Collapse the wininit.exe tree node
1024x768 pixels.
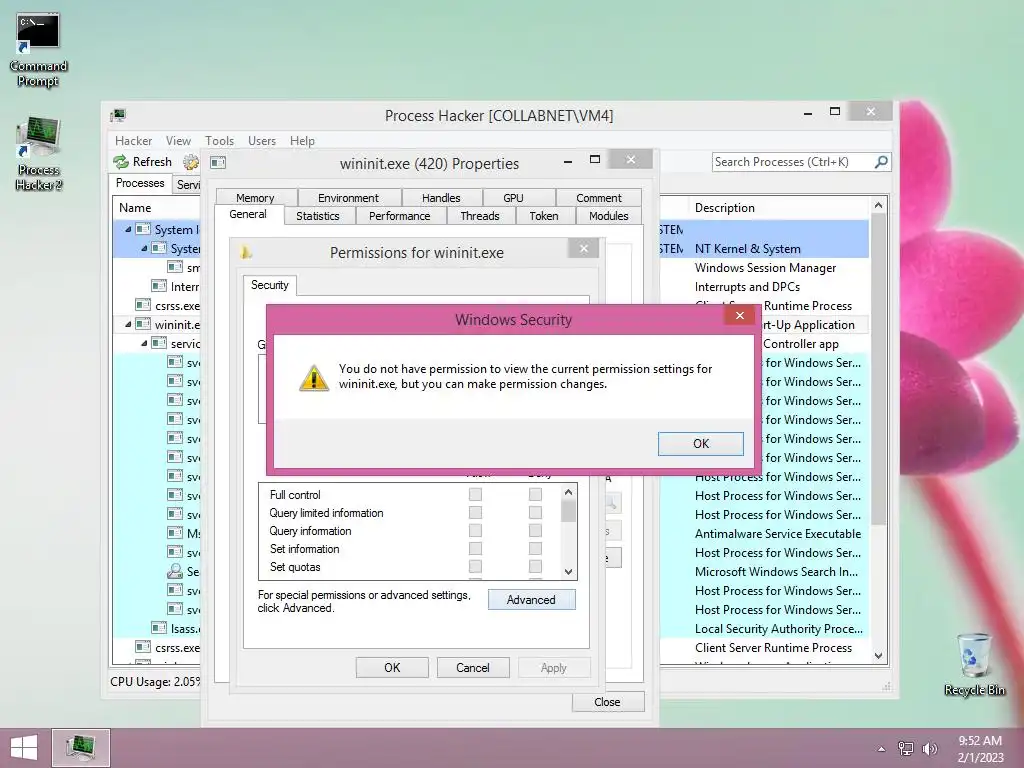(128, 324)
